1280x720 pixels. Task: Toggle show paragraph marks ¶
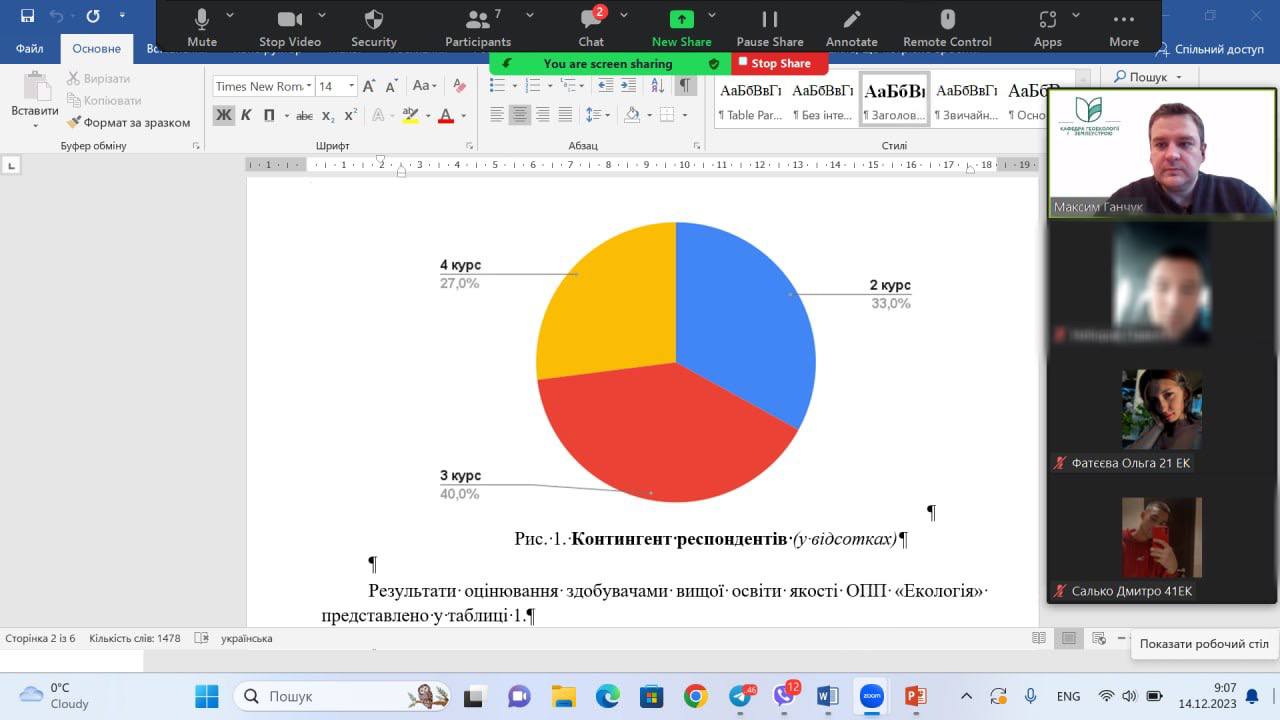point(685,86)
